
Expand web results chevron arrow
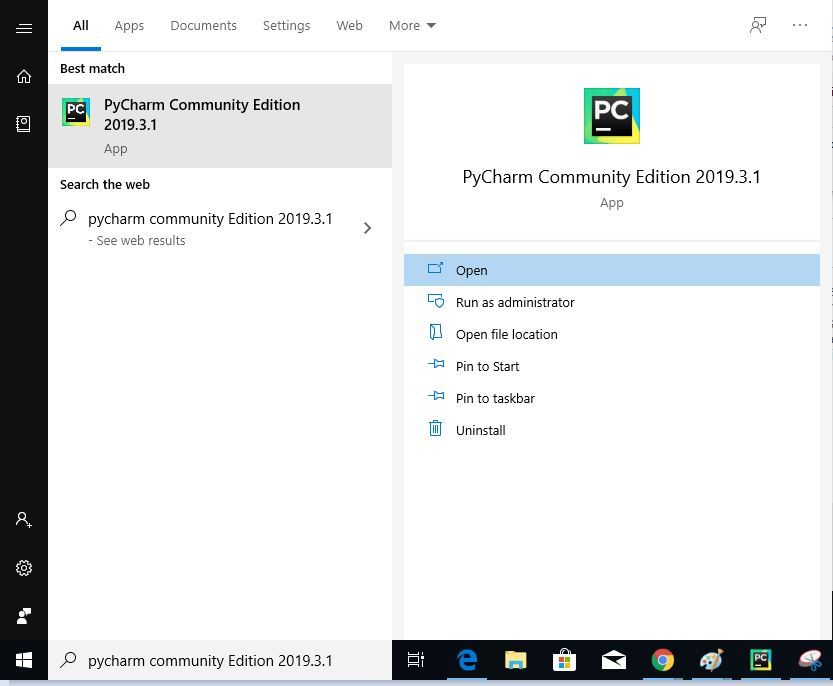367,228
